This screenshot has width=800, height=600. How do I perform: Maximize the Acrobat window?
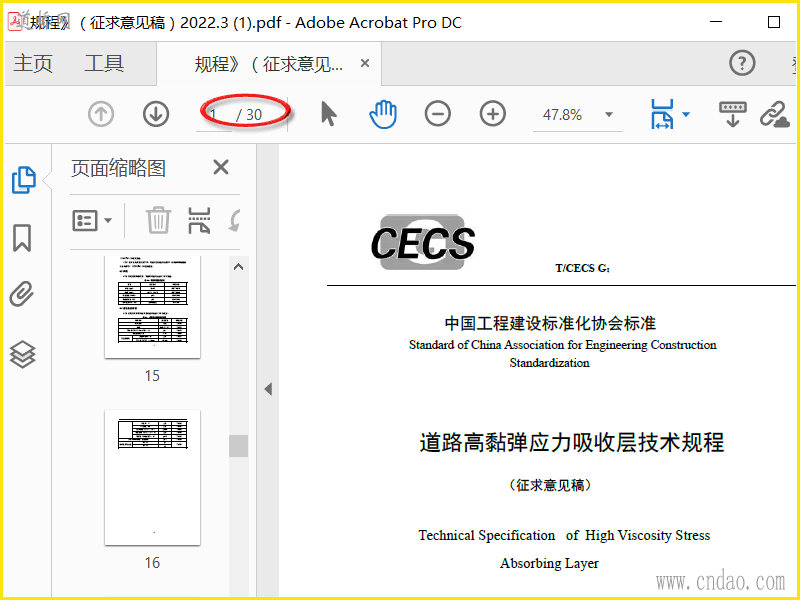[x=774, y=22]
